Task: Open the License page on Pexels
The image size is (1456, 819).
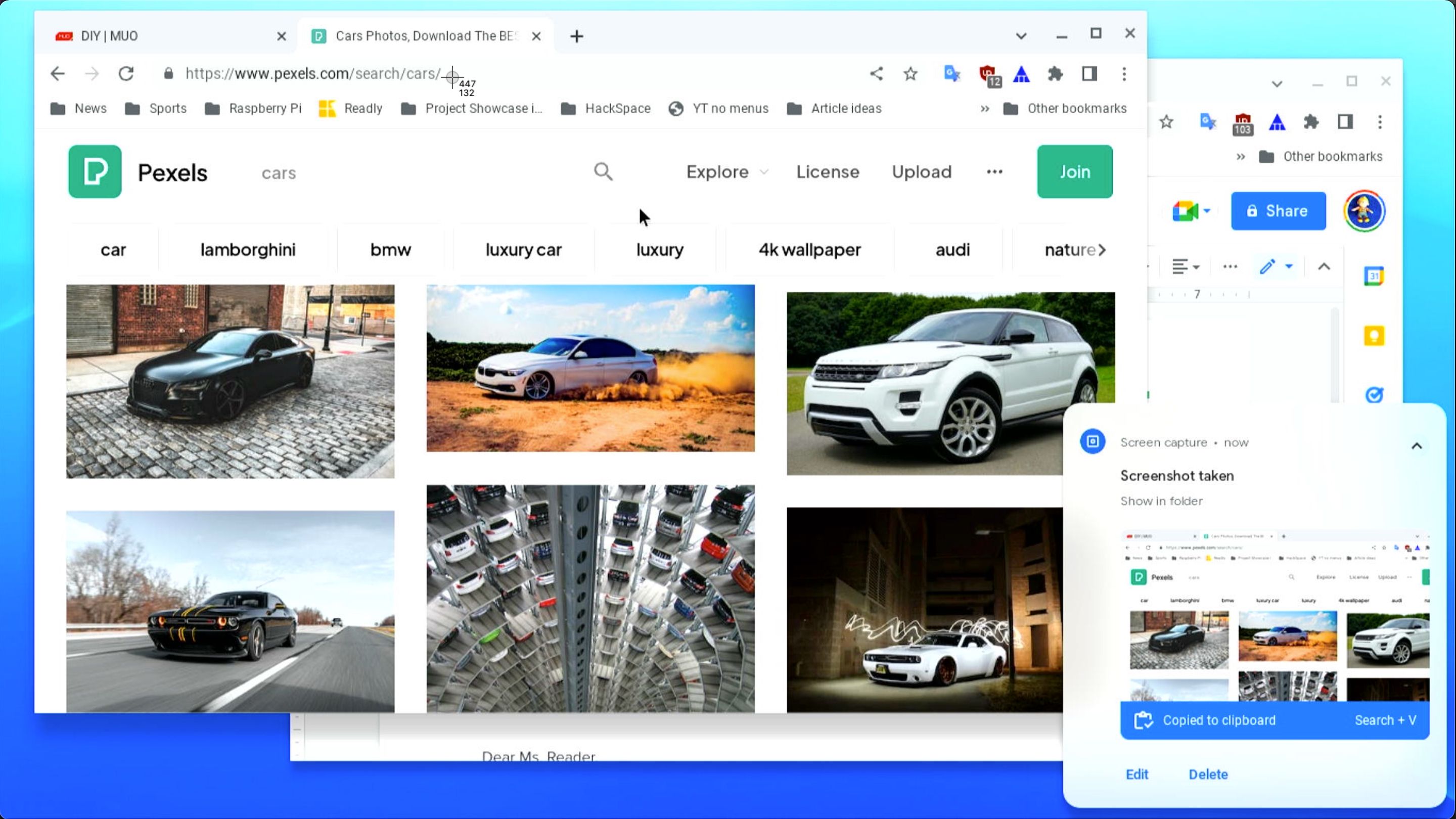Action: coord(828,172)
